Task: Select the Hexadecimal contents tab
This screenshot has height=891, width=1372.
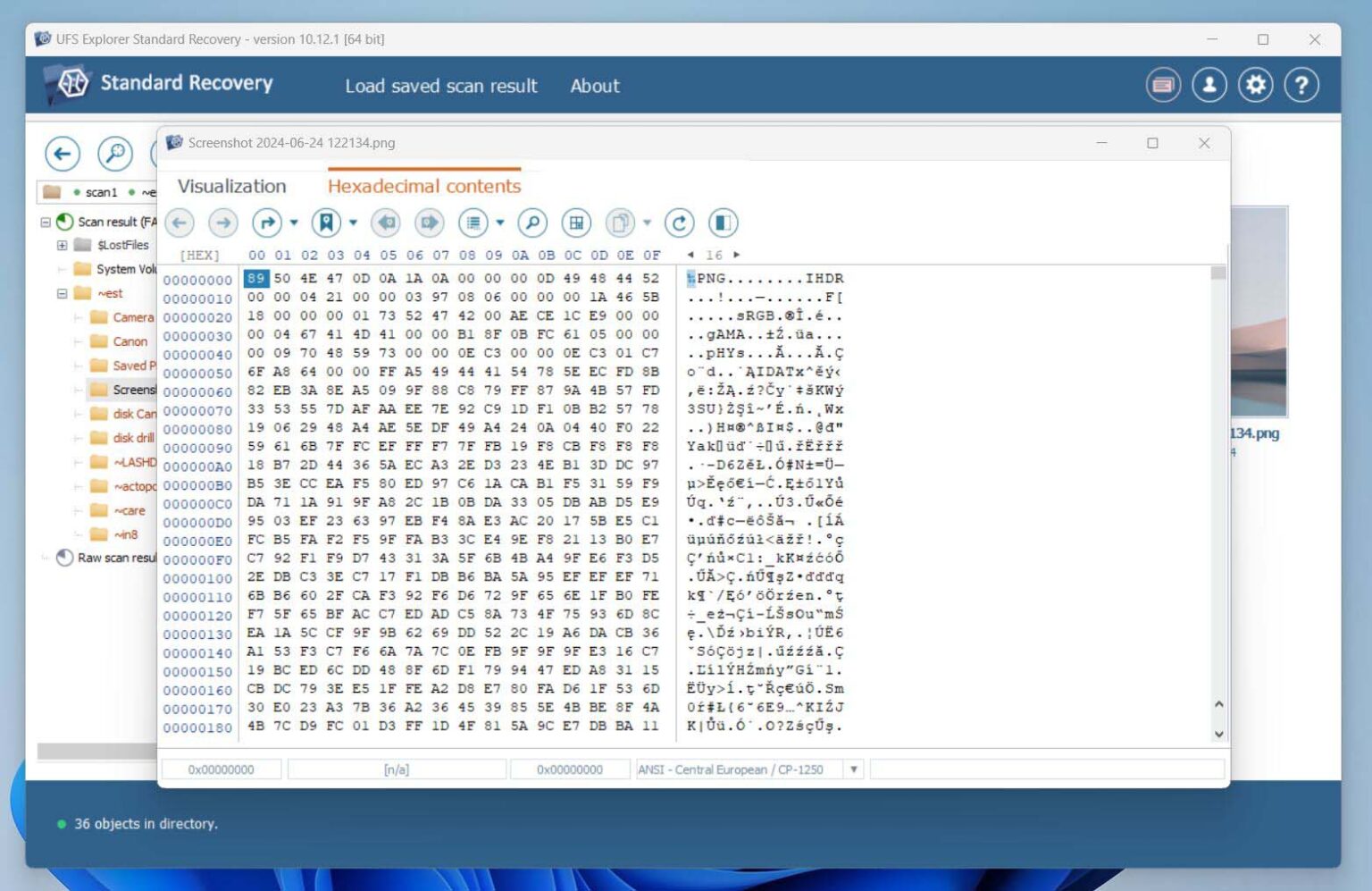Action: coord(423,186)
